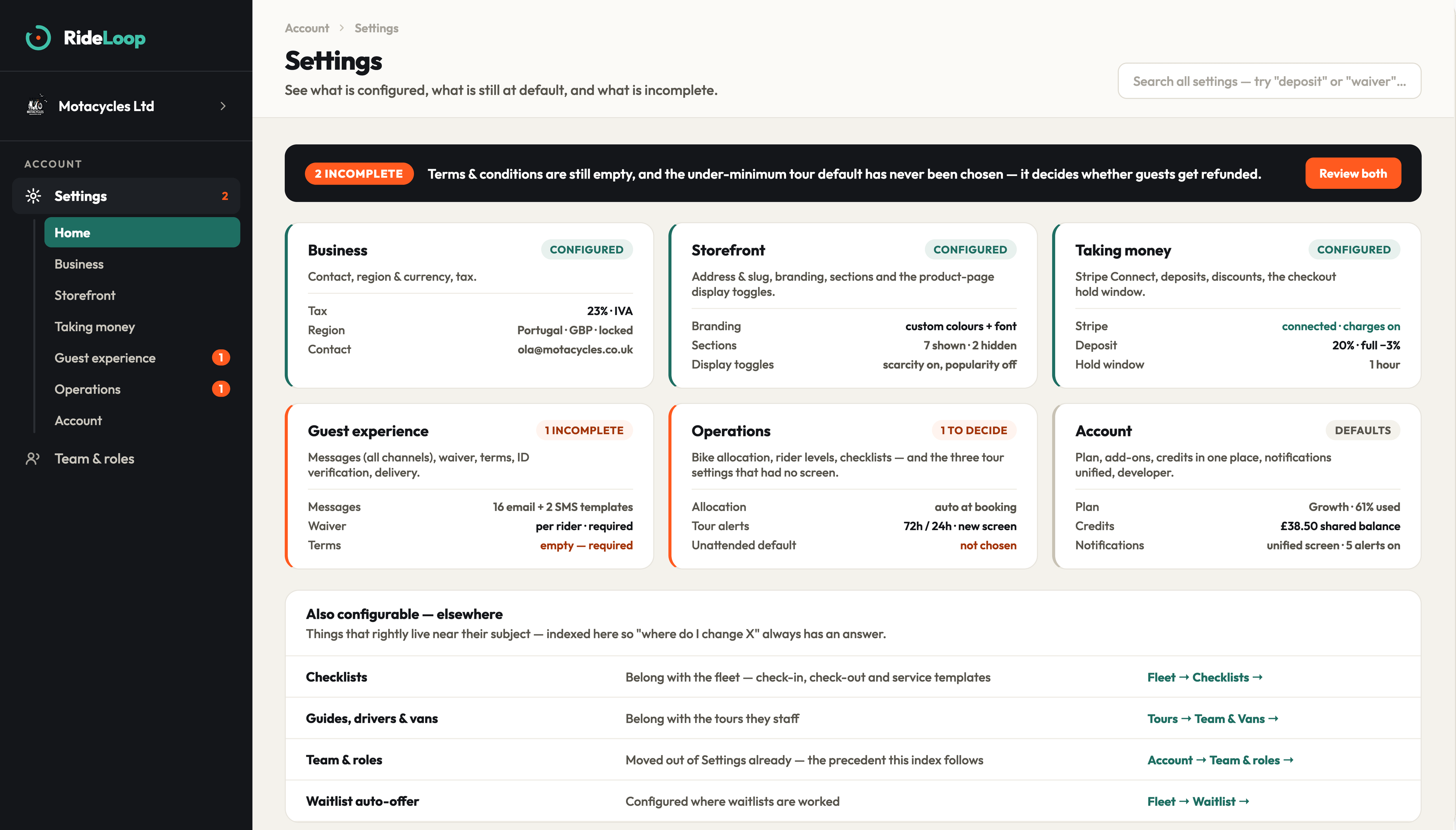Click Waiver value per rider · required
This screenshot has height=830, width=1456.
tap(584, 526)
